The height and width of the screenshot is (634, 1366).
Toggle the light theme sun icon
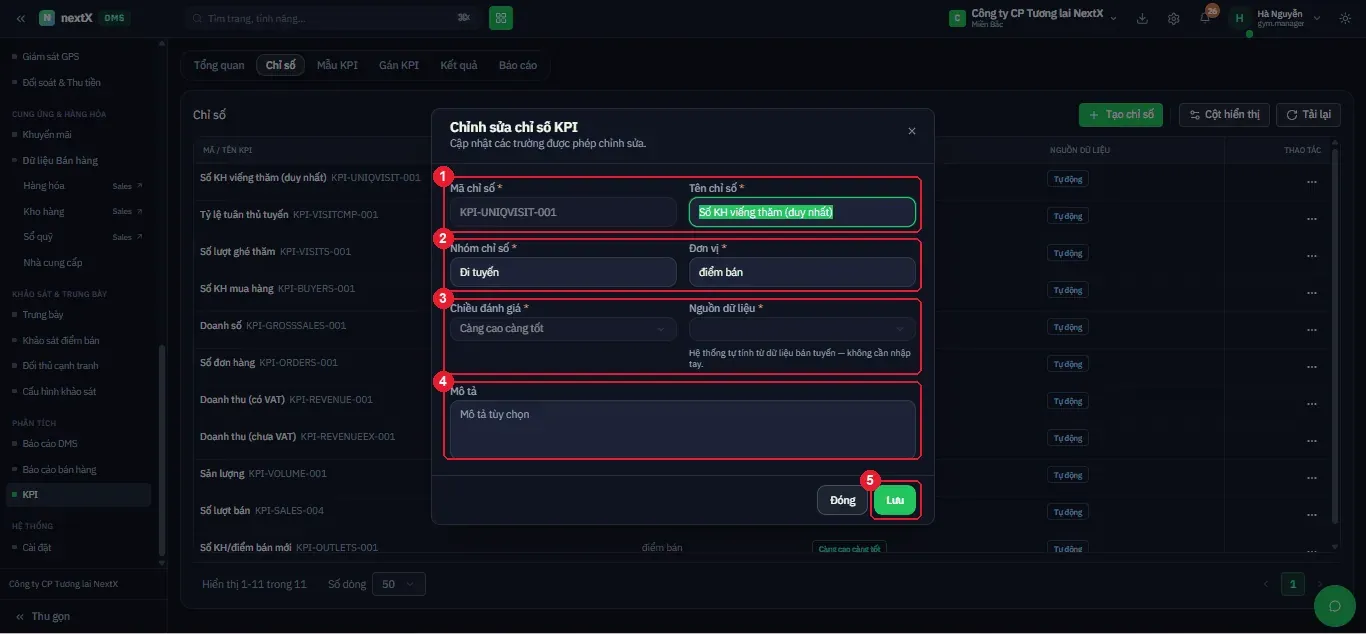(1345, 18)
